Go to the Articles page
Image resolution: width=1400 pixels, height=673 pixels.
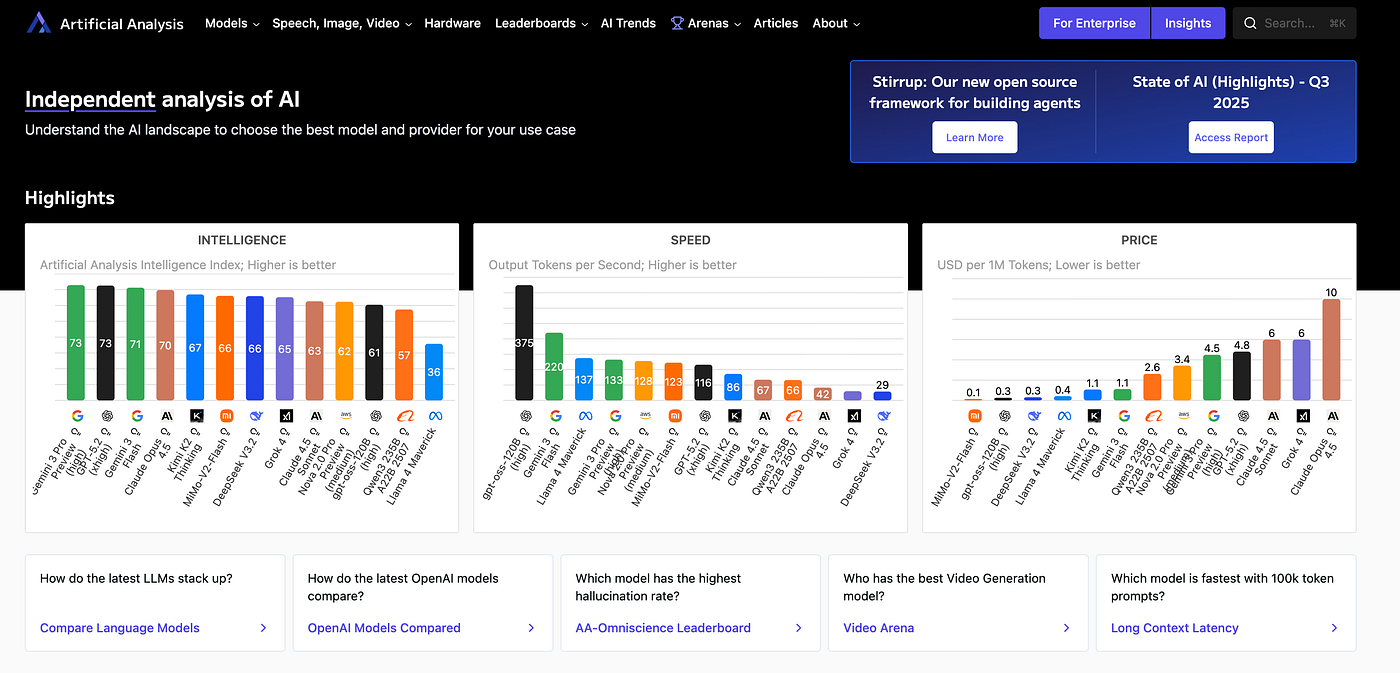pos(776,23)
